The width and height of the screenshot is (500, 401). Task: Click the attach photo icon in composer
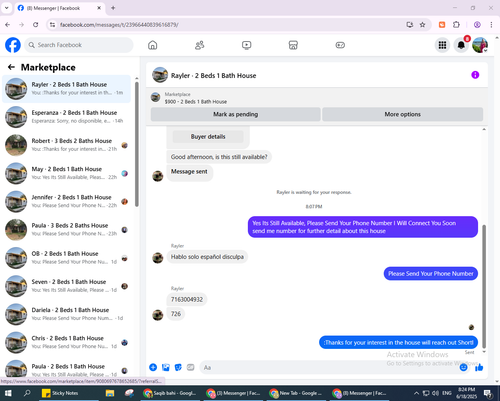point(166,367)
